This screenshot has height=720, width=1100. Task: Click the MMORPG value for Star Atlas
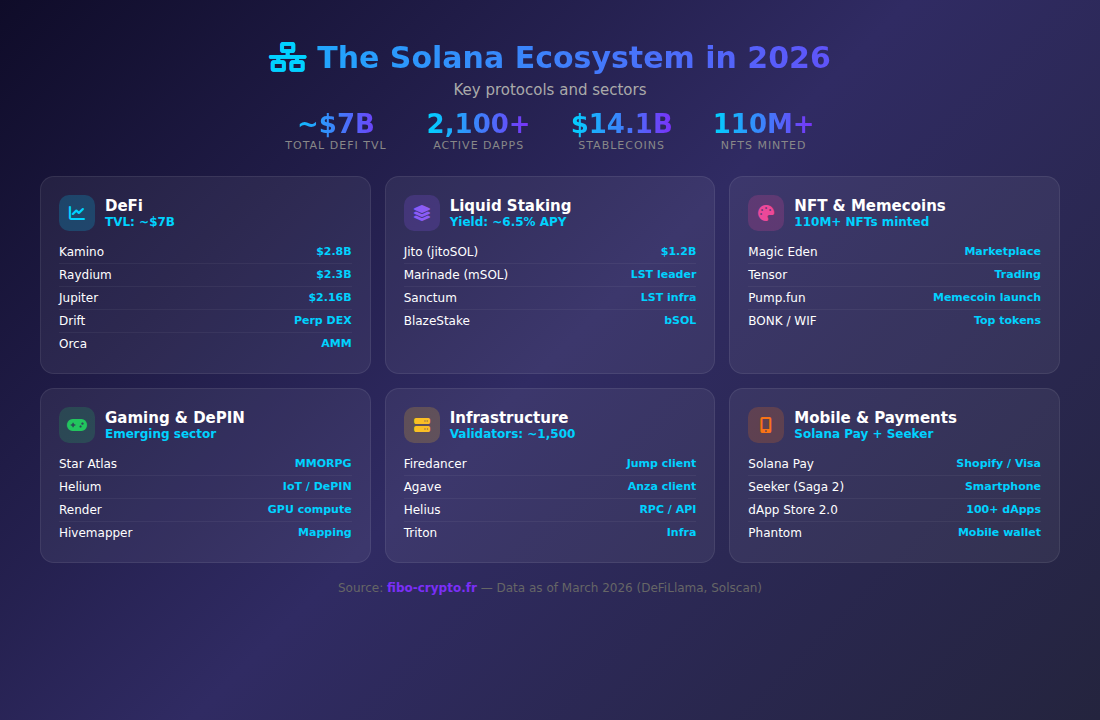[x=323, y=463]
